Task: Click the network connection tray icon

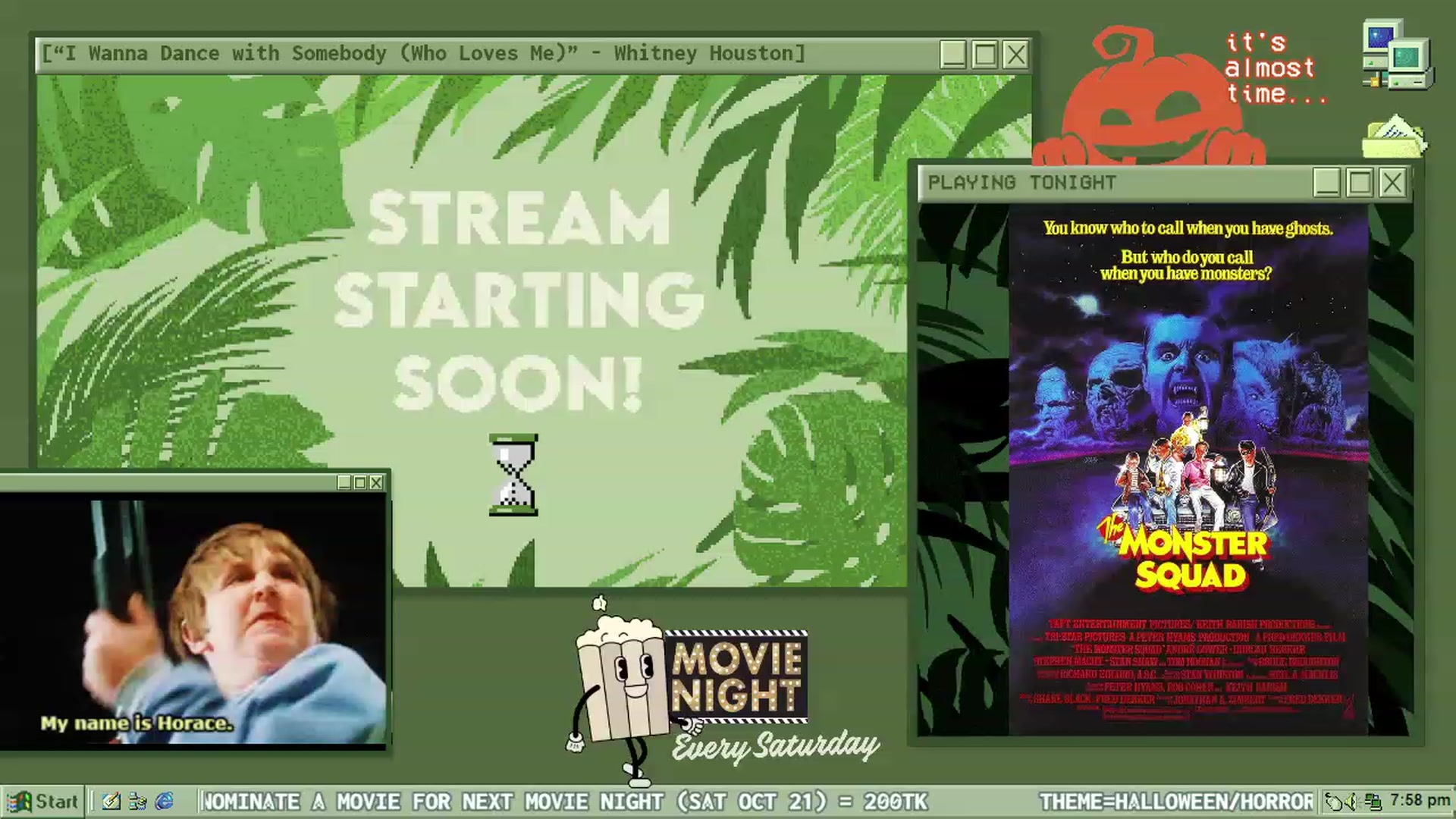Action: [1373, 802]
